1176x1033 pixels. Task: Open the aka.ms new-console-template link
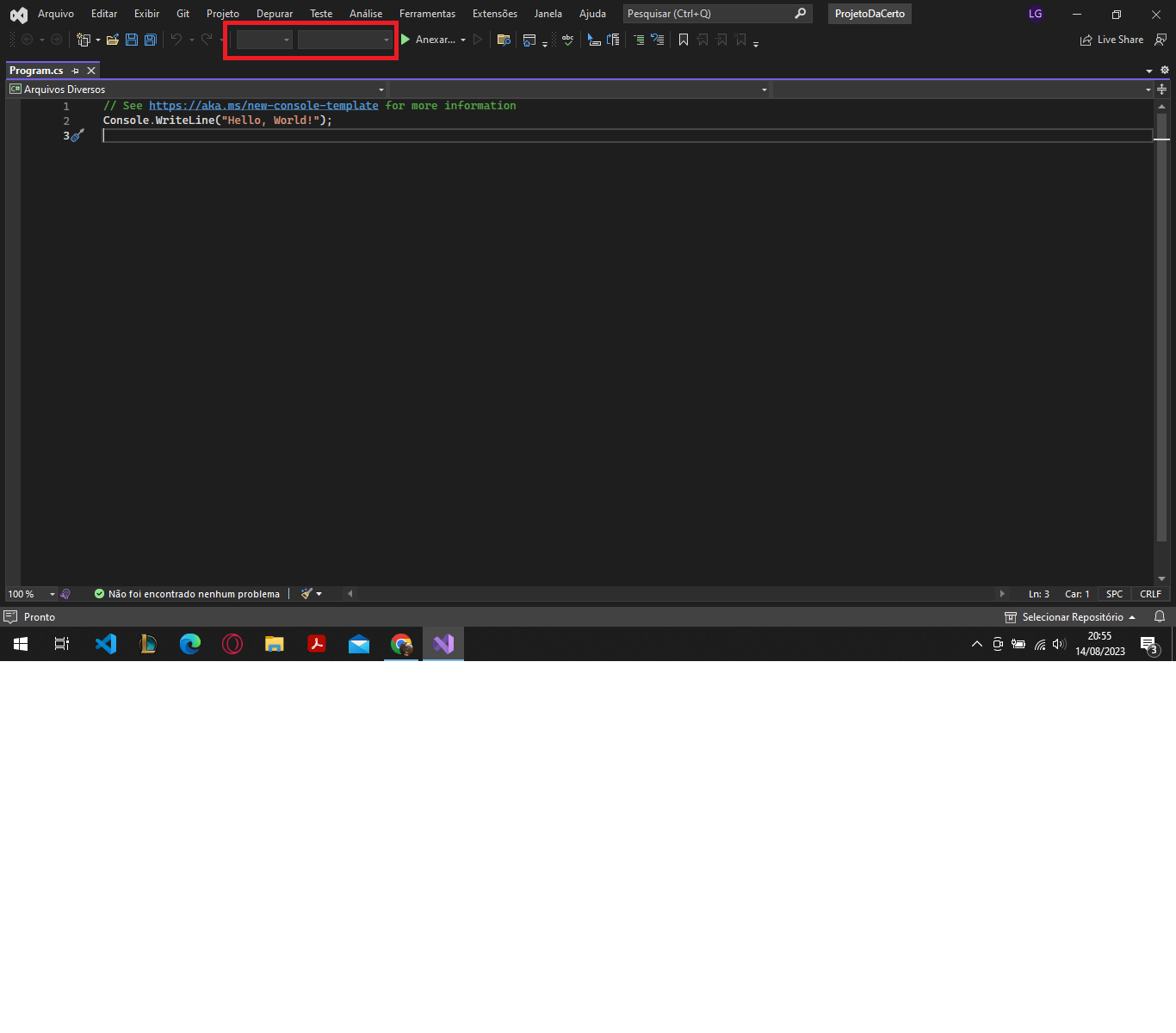pos(263,106)
